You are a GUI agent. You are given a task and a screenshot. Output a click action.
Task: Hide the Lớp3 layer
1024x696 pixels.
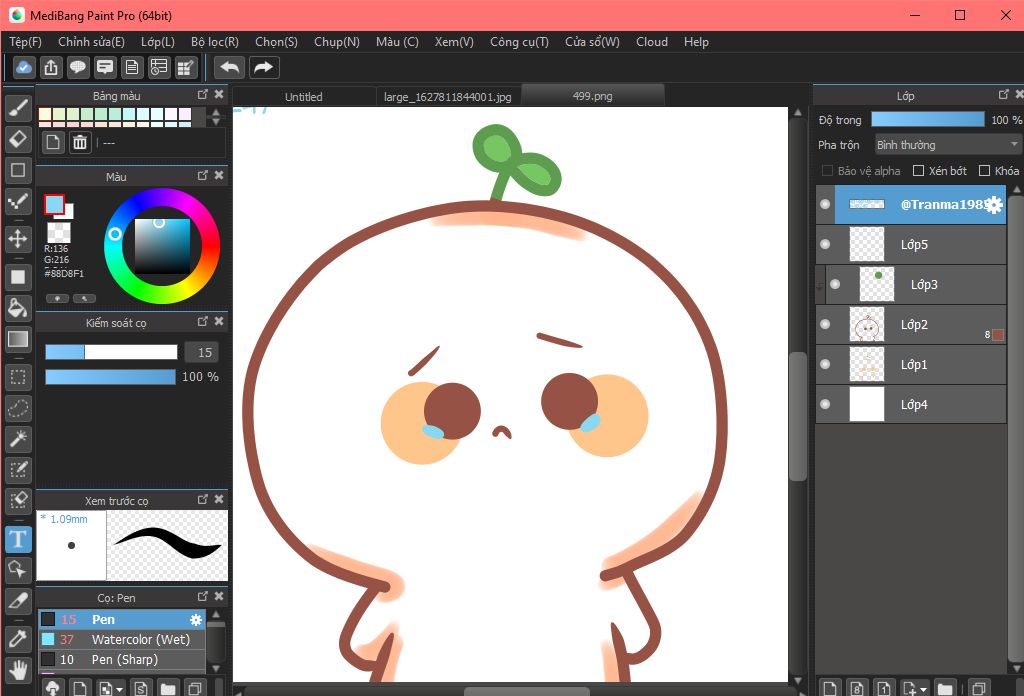(x=835, y=284)
